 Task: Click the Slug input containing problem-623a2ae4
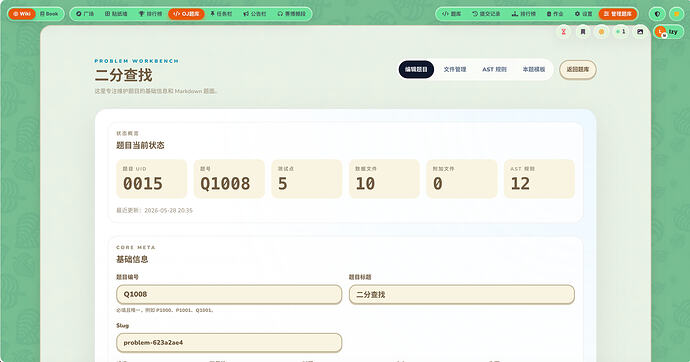coord(229,343)
